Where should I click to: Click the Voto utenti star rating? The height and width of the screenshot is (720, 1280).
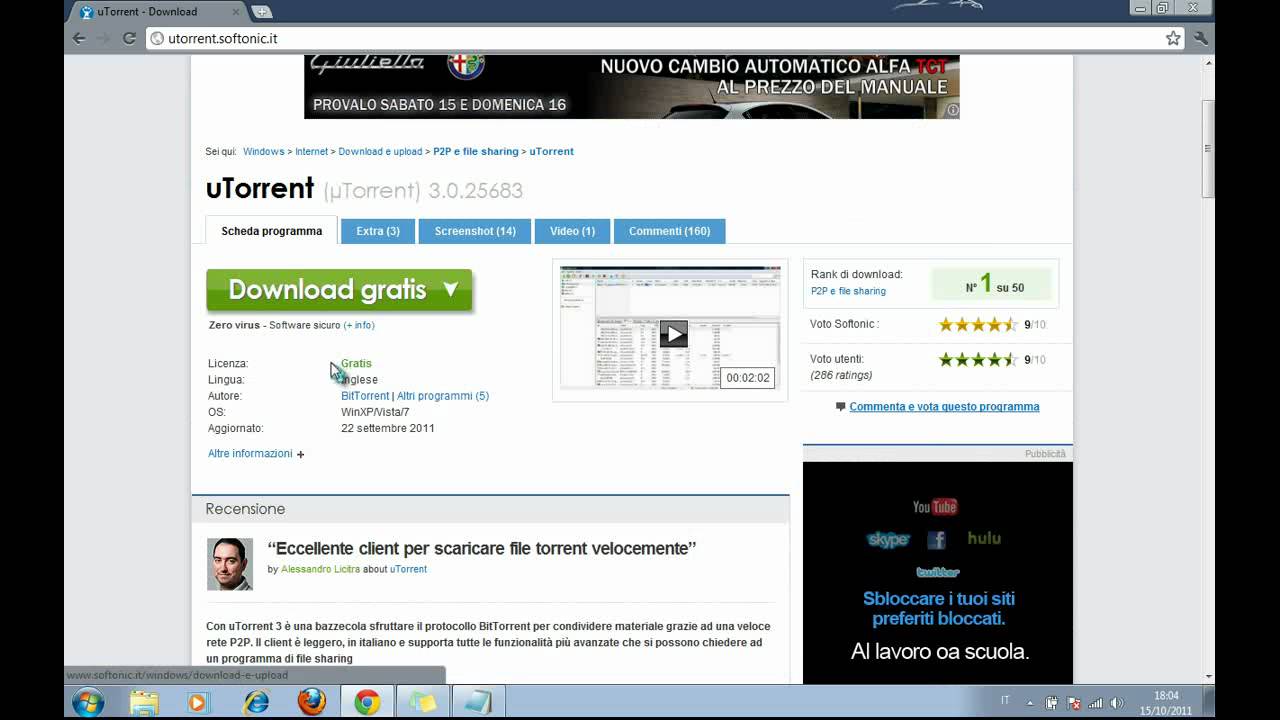[978, 359]
